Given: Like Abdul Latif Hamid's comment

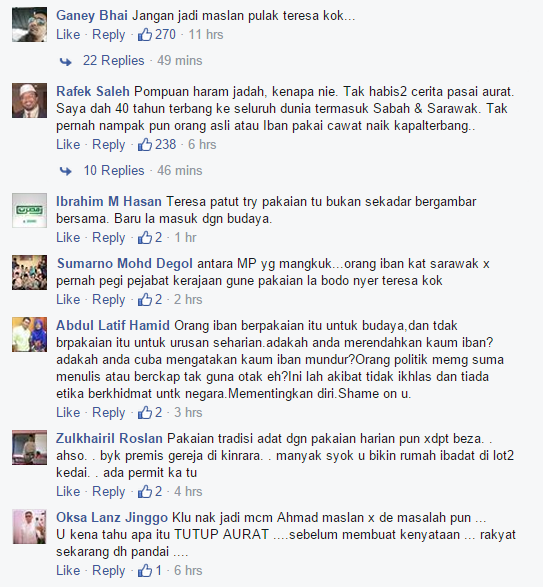Looking at the screenshot, I should coord(68,413).
